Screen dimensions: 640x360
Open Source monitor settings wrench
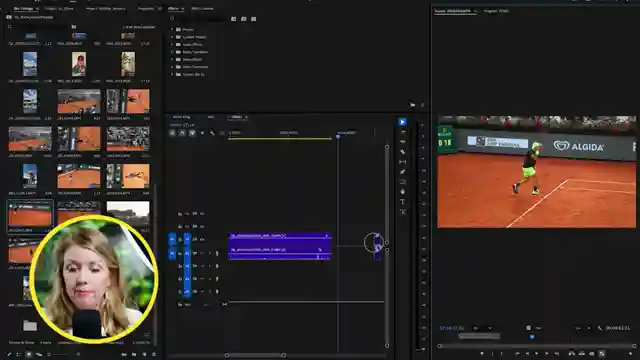coord(600,328)
